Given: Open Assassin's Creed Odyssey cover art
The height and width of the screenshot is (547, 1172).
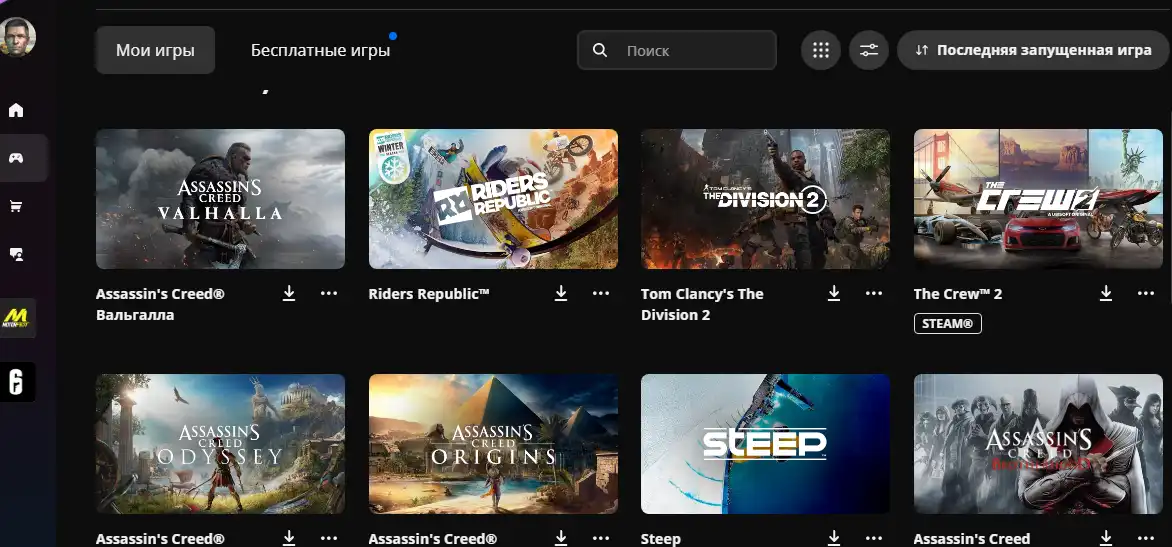Looking at the screenshot, I should [x=220, y=444].
